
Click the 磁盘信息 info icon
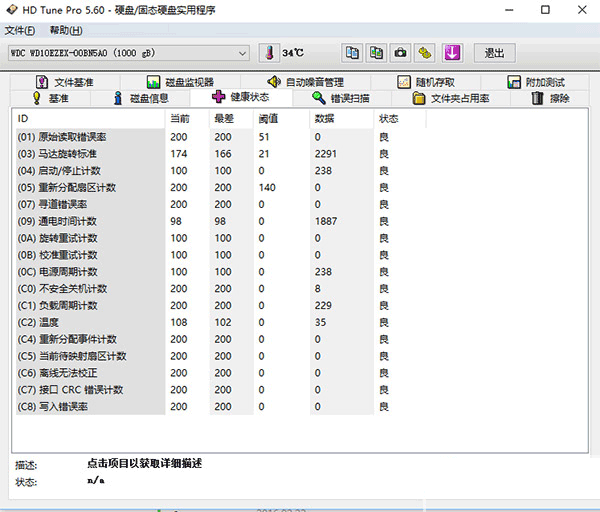point(118,98)
